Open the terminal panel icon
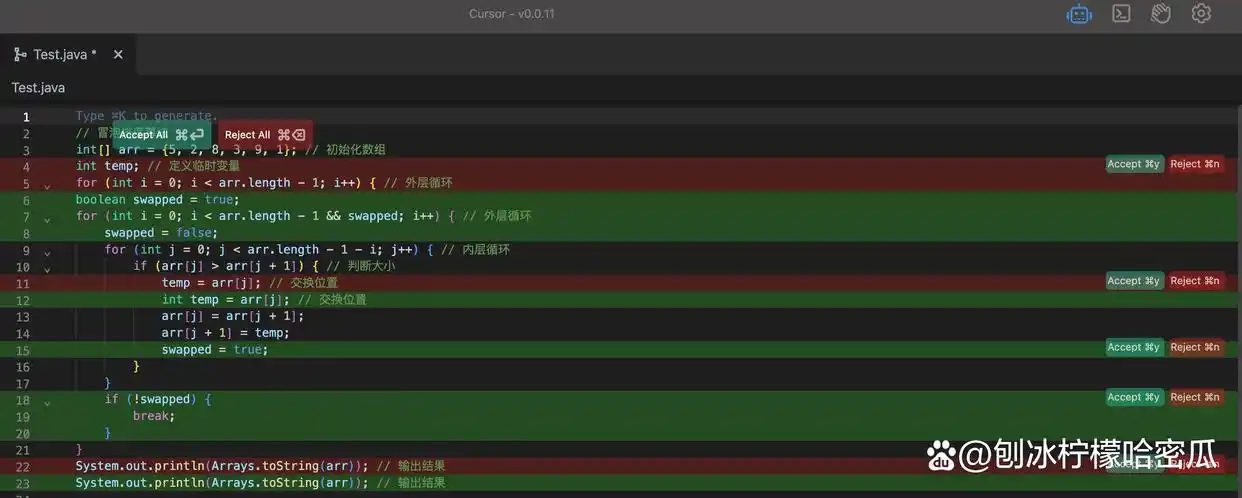The height and width of the screenshot is (498, 1242). coord(1122,14)
